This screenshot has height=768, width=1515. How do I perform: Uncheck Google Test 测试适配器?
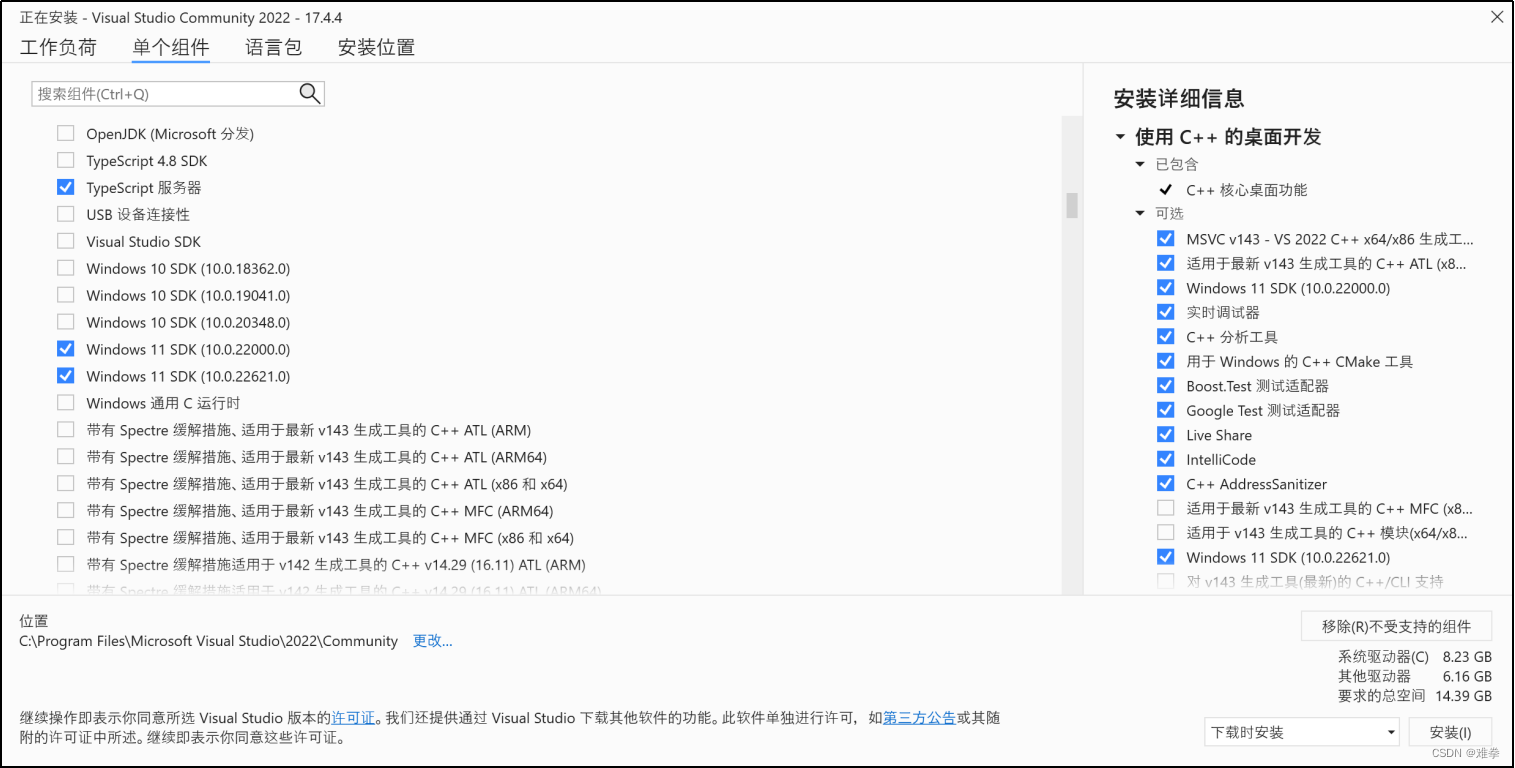click(1166, 410)
